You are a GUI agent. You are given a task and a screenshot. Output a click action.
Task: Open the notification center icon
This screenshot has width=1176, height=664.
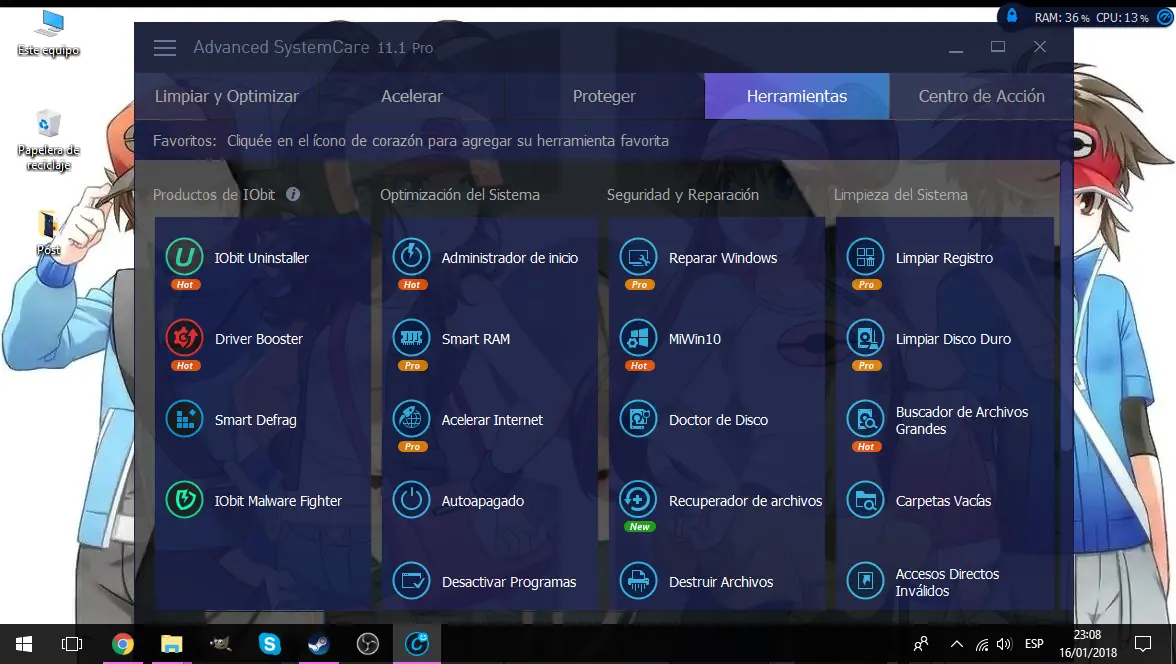1143,644
